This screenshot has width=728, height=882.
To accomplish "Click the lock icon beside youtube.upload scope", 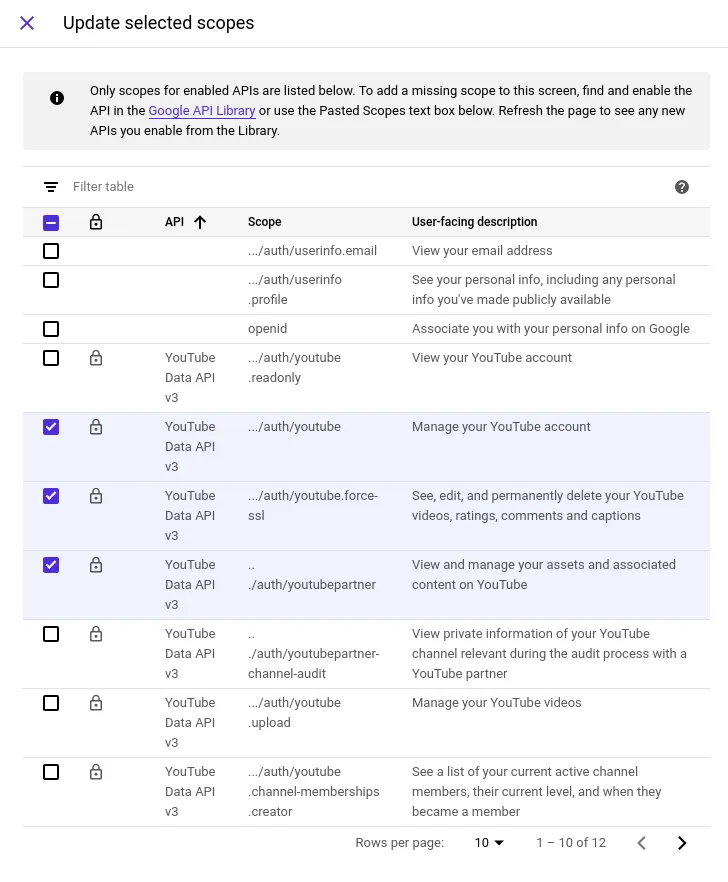I will click(x=96, y=703).
